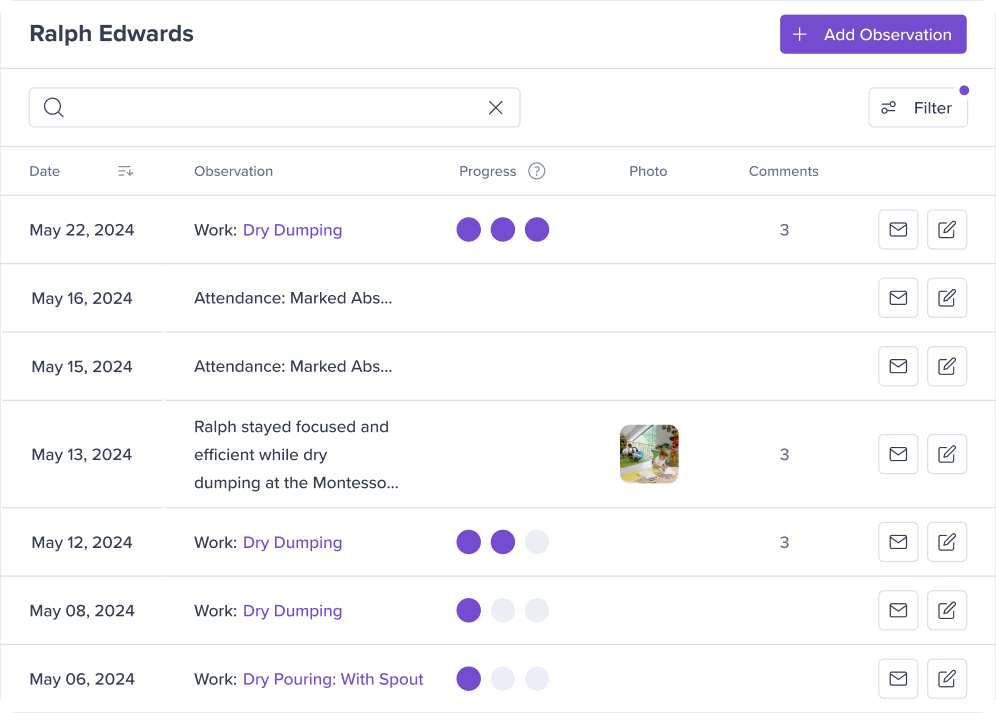Click the May 15 Attendance: Marked Abs... text
This screenshot has width=996, height=713.
click(x=293, y=367)
